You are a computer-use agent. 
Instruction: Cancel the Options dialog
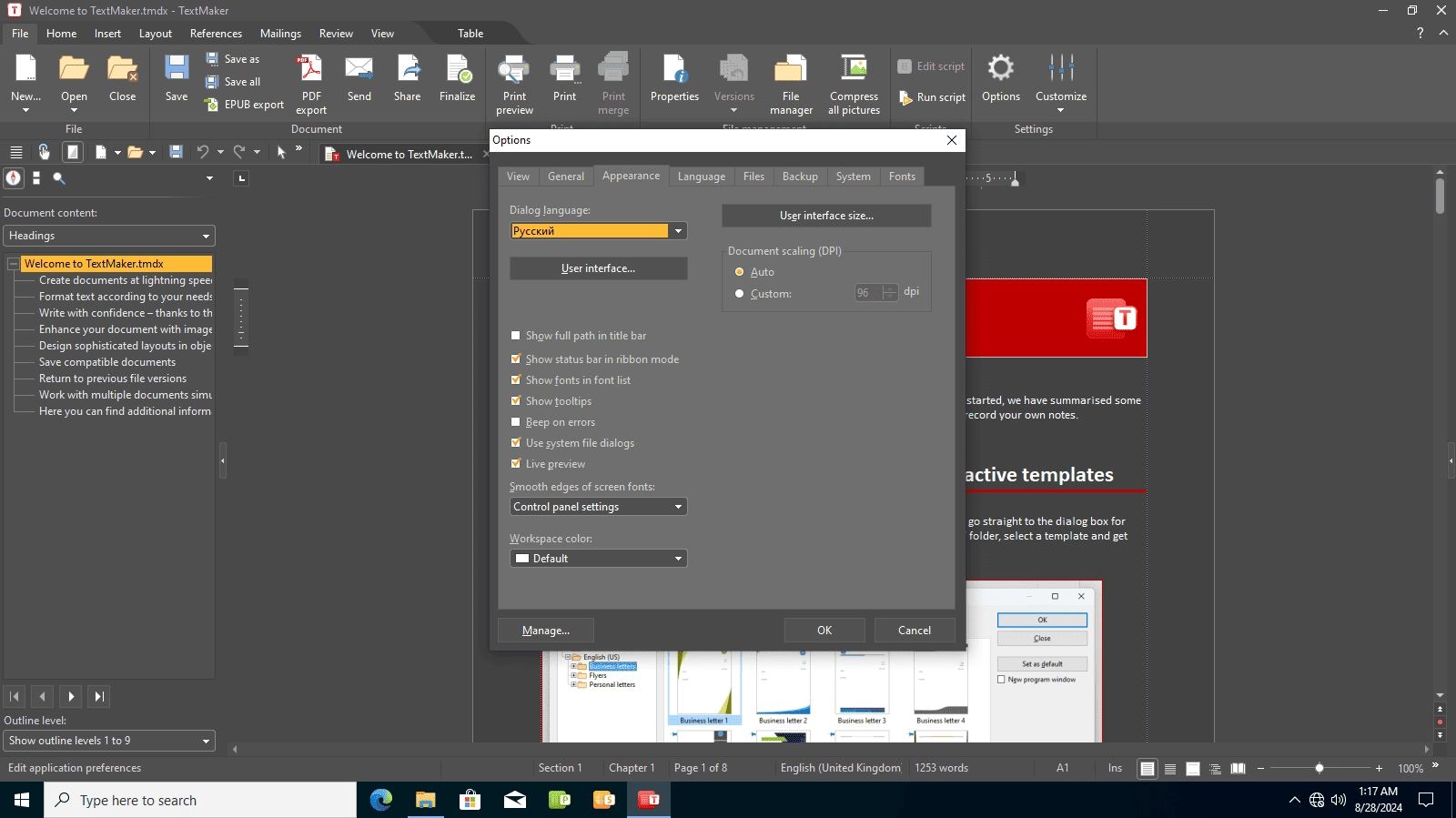click(x=915, y=631)
